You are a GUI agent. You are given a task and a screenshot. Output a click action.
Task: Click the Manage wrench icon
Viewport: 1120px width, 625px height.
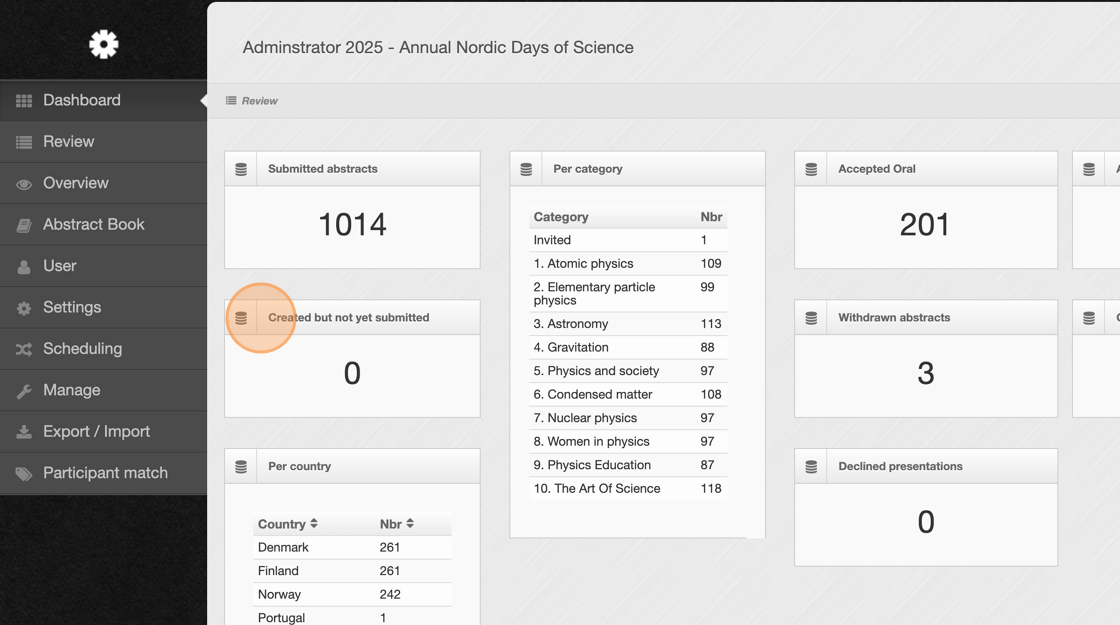click(24, 391)
